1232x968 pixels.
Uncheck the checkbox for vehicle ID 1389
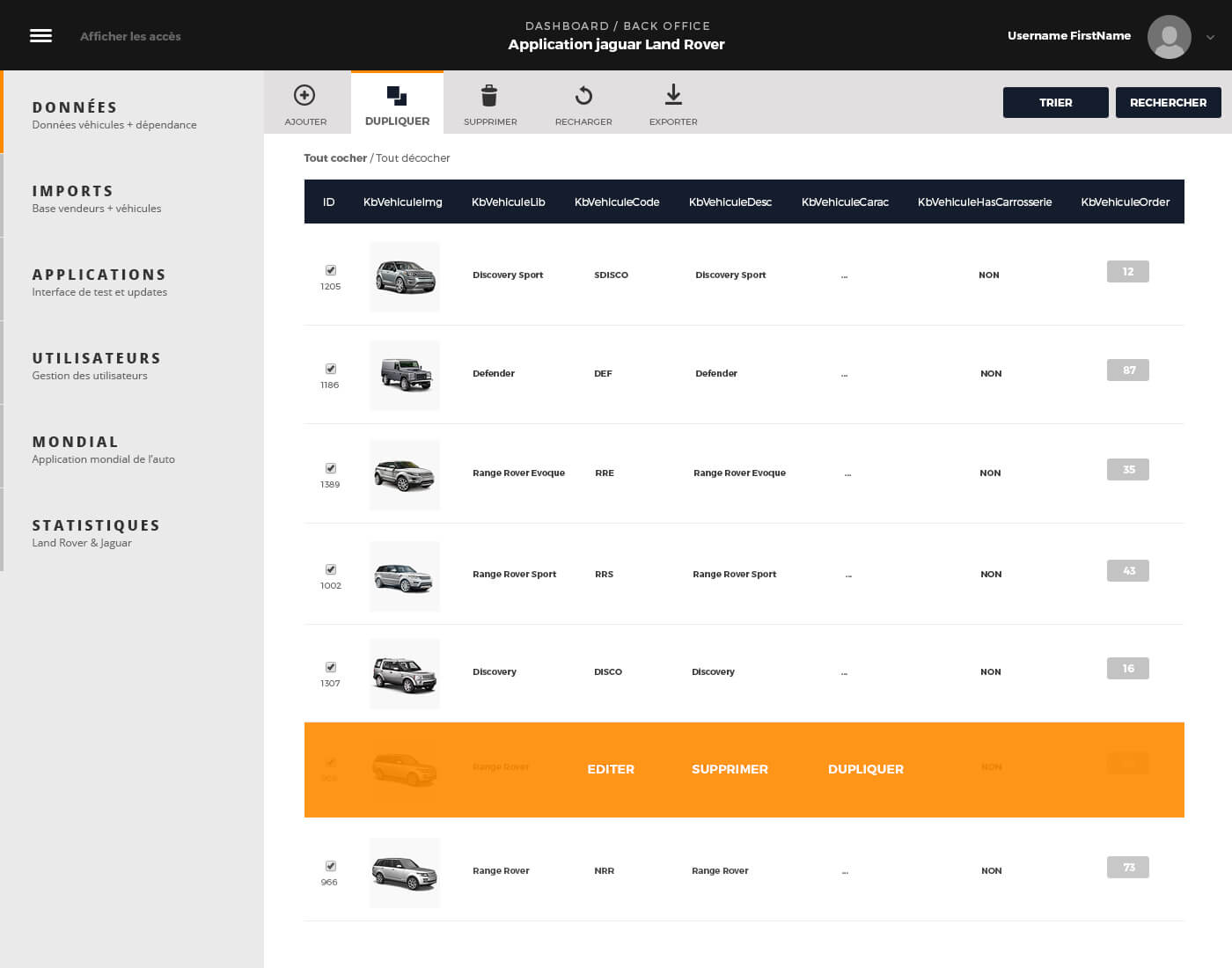330,468
